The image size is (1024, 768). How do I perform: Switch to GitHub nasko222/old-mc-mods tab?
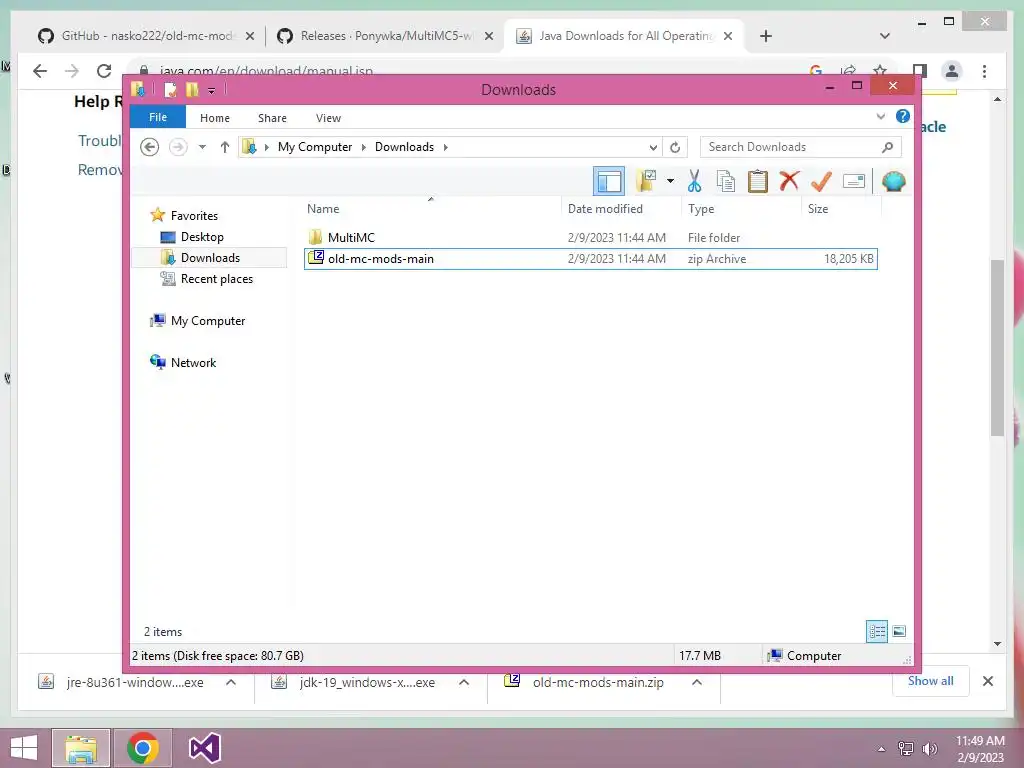(146, 36)
